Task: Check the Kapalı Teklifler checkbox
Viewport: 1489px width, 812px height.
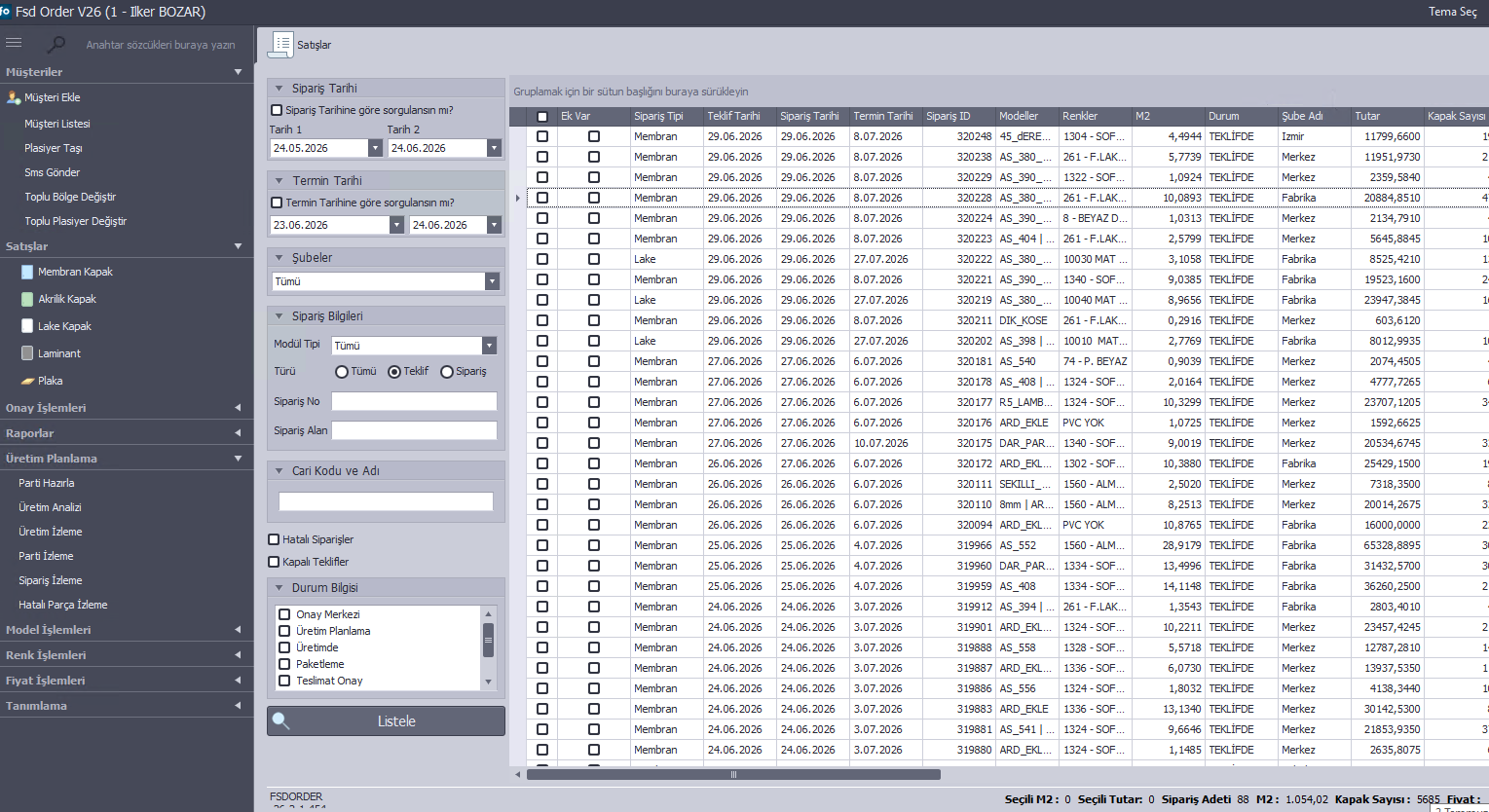Action: click(x=274, y=562)
